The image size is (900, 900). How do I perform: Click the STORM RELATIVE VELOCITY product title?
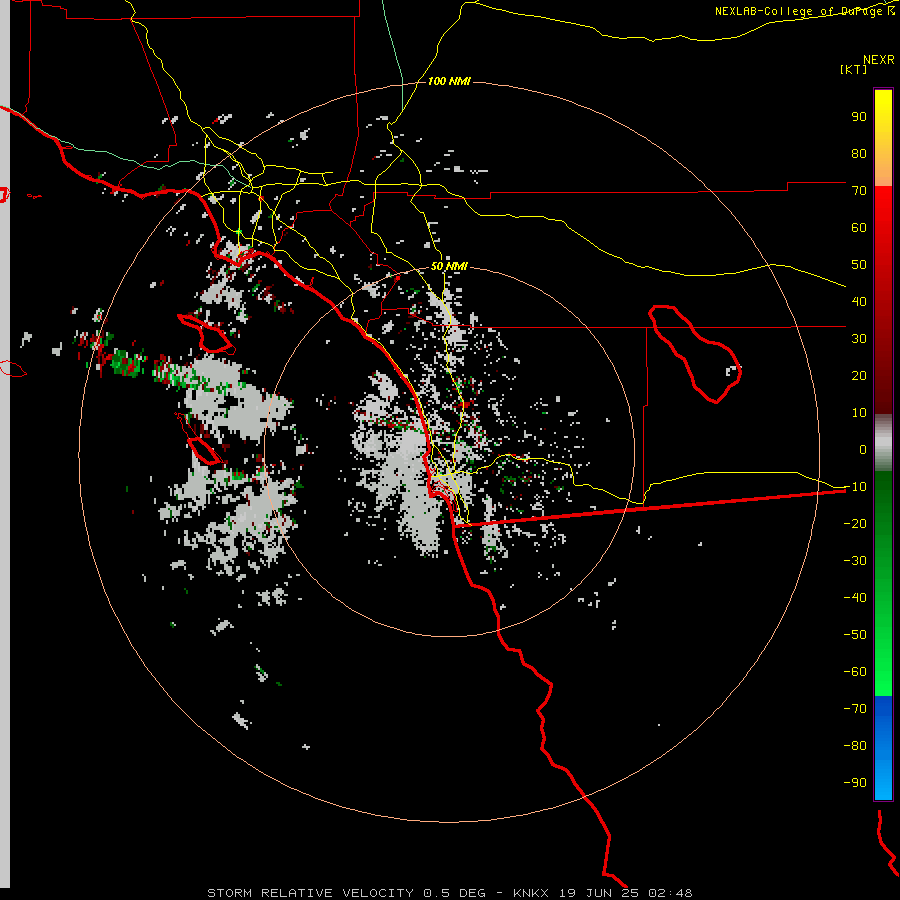(311, 893)
